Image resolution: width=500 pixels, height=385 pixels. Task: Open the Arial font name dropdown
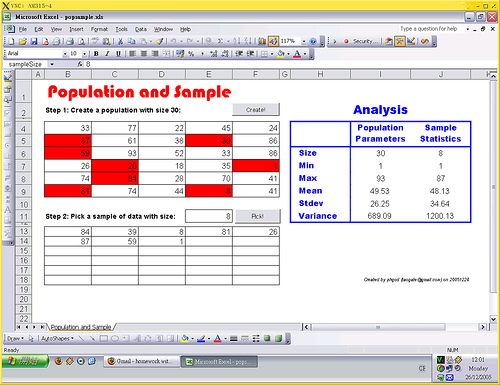(65, 54)
